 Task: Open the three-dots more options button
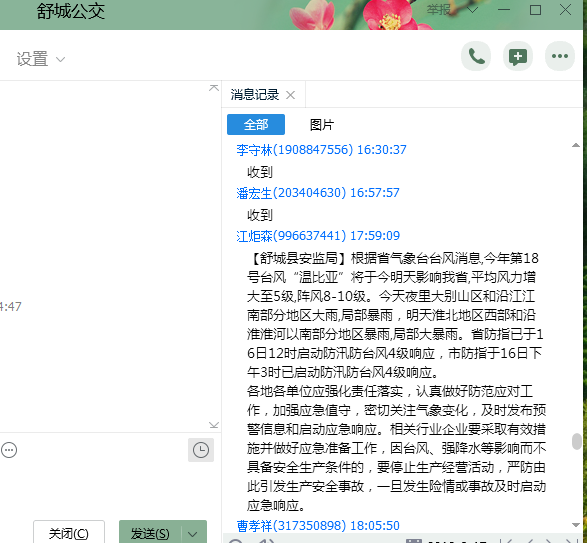560,57
